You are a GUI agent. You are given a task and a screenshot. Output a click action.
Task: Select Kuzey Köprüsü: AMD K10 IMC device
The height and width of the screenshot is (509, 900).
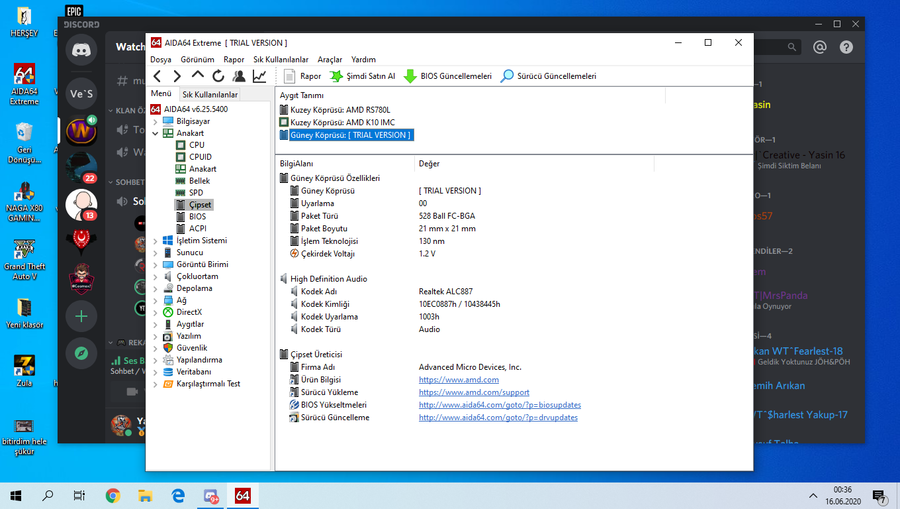(x=342, y=122)
